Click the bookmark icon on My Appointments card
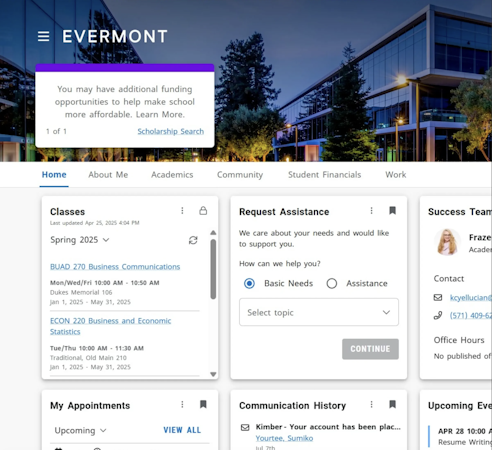492x450 pixels. (203, 404)
